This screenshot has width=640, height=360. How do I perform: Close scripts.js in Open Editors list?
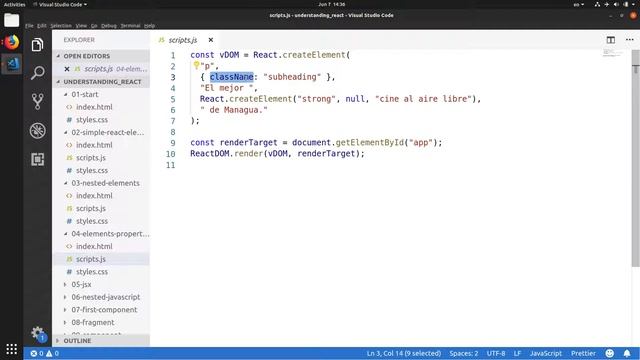click(67, 69)
